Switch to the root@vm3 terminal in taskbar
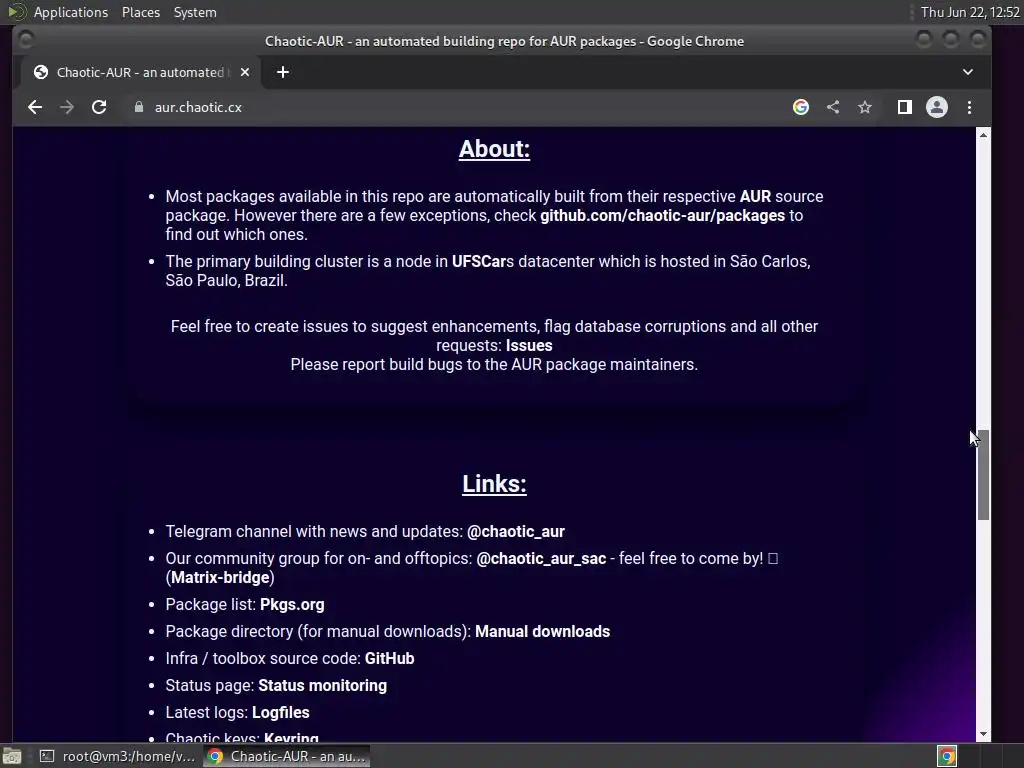This screenshot has height=768, width=1024. pyautogui.click(x=118, y=756)
